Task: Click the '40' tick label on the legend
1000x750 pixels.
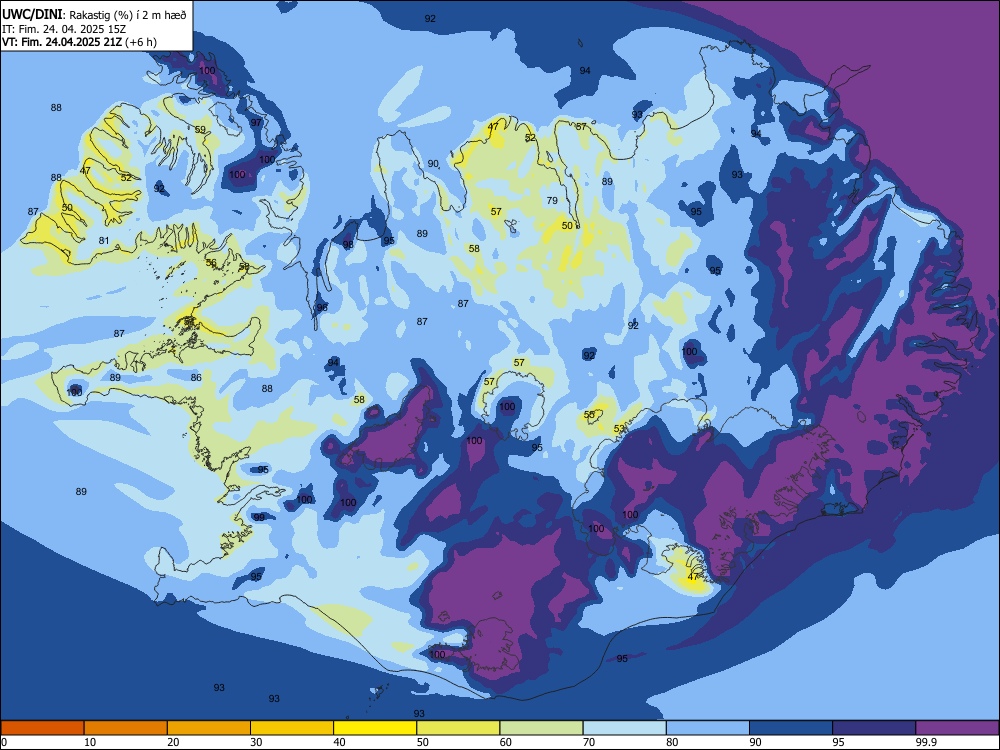Action: [339, 742]
